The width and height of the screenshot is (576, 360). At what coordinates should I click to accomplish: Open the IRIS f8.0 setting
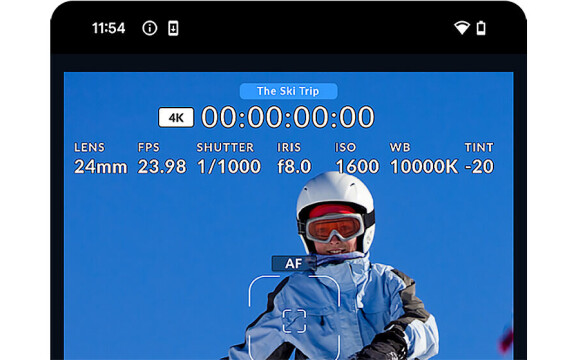pyautogui.click(x=294, y=159)
